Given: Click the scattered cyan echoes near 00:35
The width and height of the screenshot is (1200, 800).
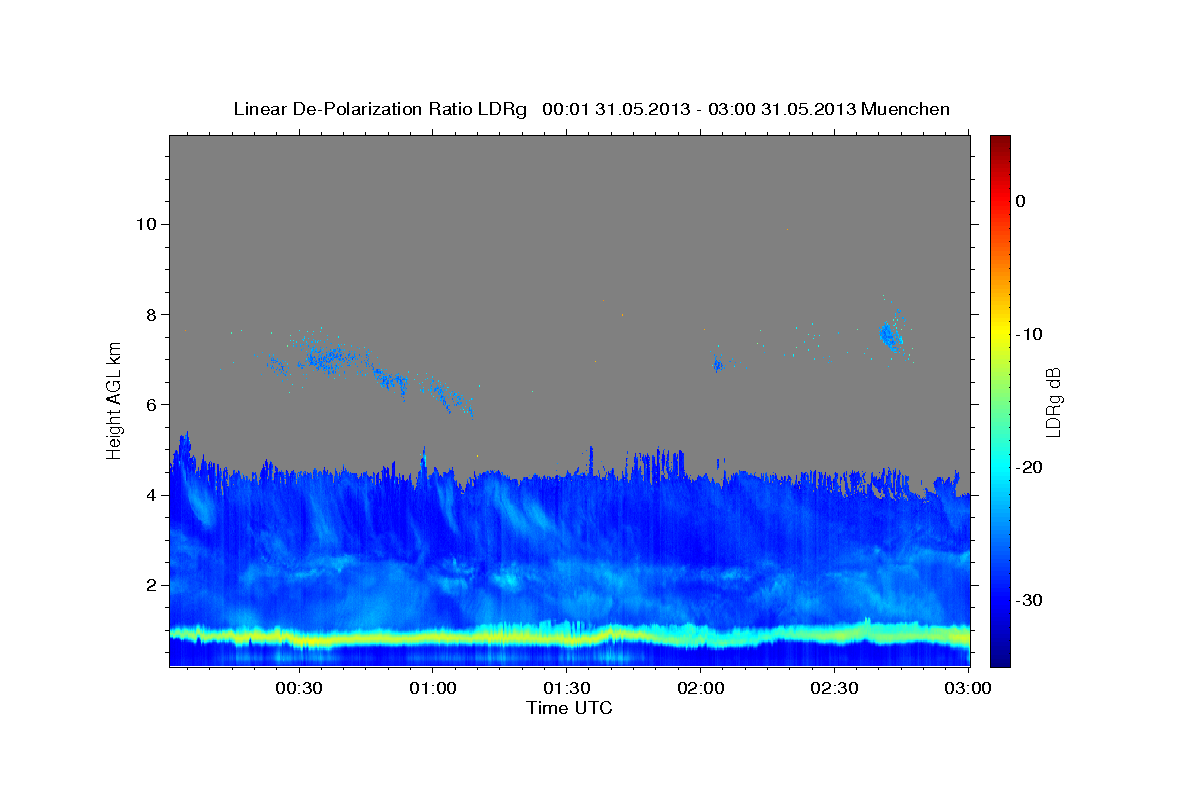Looking at the screenshot, I should [325, 357].
